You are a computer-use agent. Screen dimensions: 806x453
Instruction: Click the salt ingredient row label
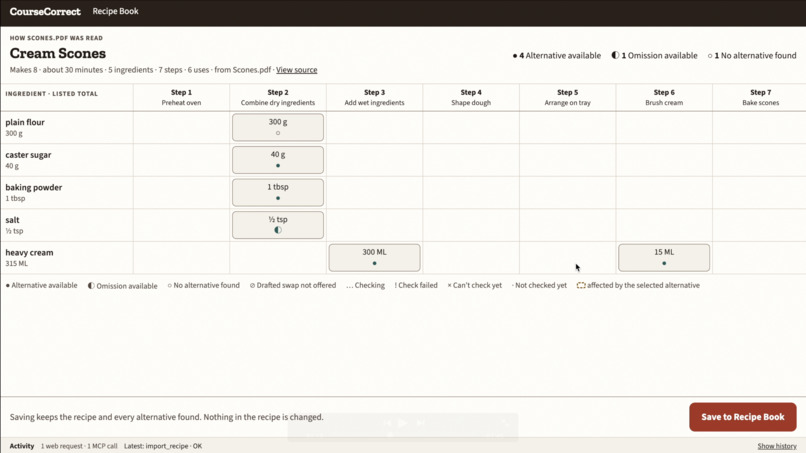(67, 225)
